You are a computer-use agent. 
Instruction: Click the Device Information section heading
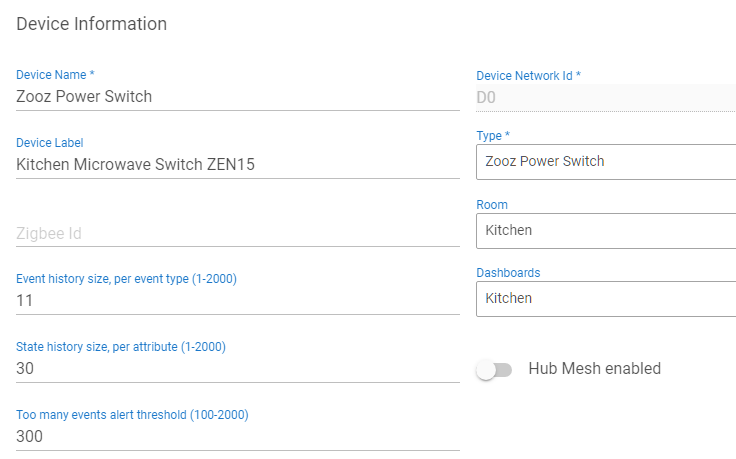tap(92, 23)
